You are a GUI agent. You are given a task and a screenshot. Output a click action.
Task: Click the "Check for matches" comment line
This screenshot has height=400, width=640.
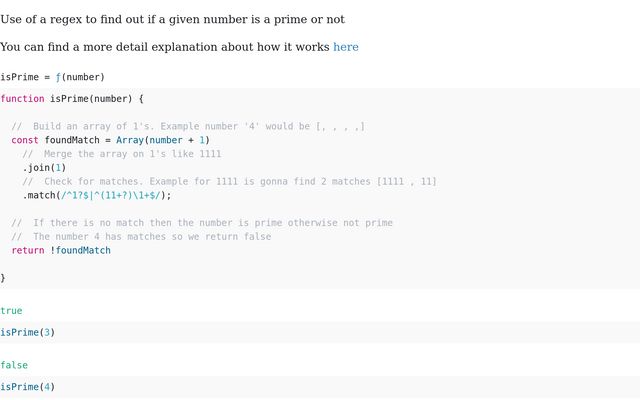[x=229, y=181]
